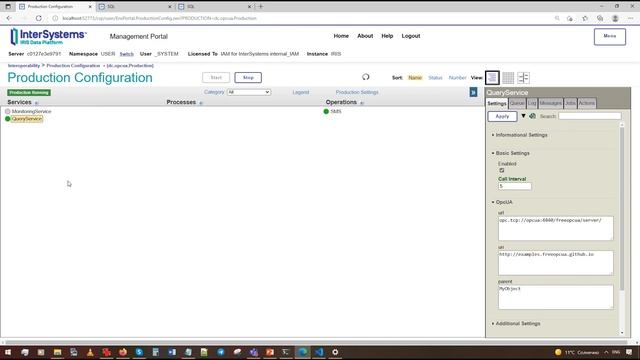The height and width of the screenshot is (360, 640).
Task: Click the QueryService green status indicator
Action: click(8, 119)
